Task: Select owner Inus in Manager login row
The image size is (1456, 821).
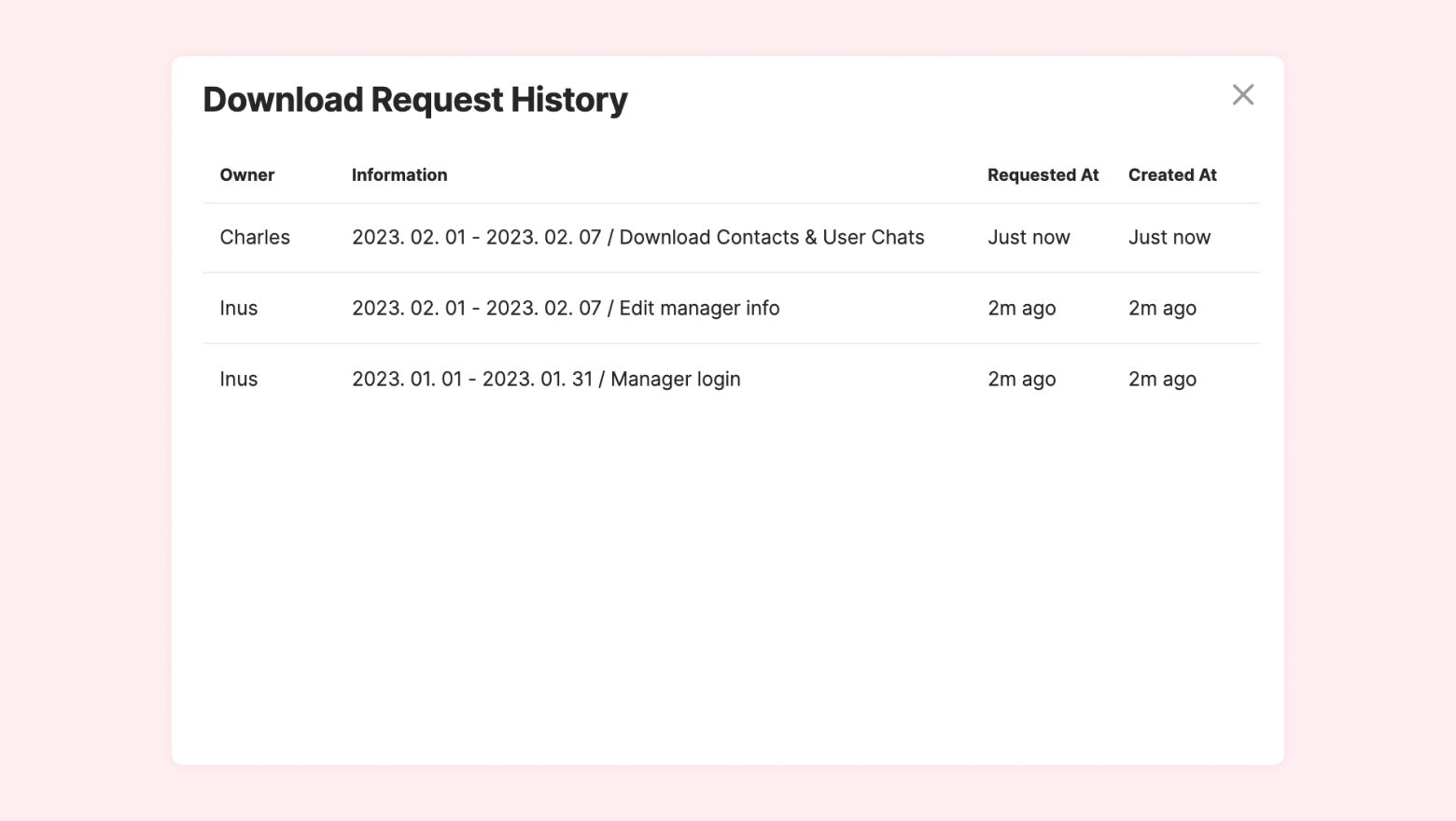Action: pyautogui.click(x=239, y=380)
